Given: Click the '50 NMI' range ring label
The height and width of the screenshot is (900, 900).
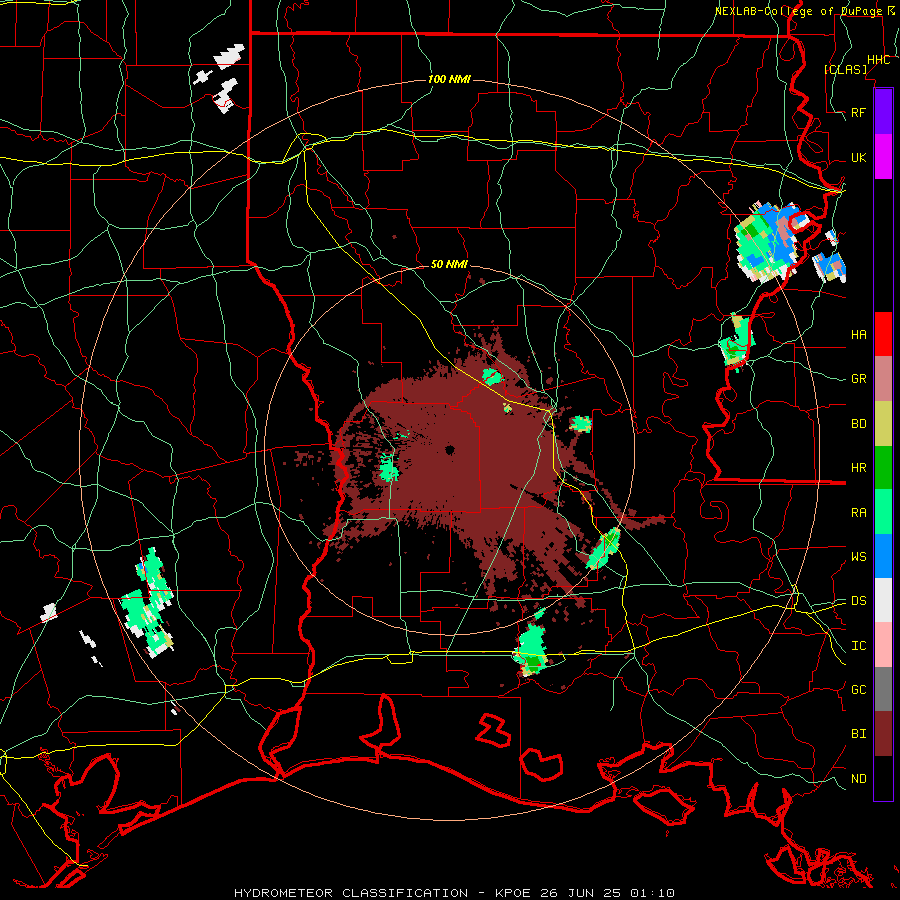Looking at the screenshot, I should coord(449,264).
